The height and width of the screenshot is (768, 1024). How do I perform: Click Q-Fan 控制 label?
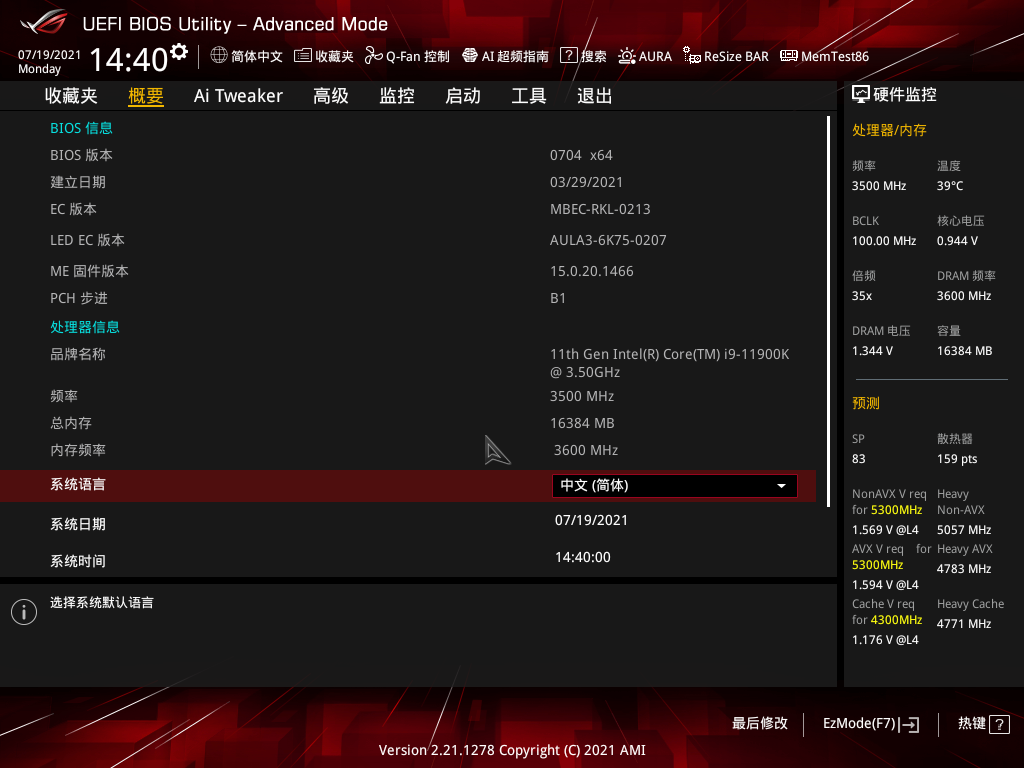417,57
